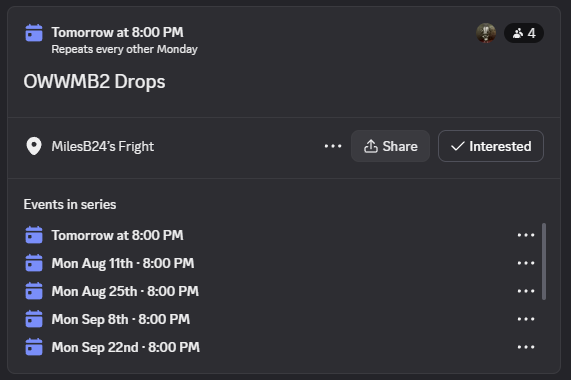571x380 pixels.
Task: Open options for Mon Aug 11th event
Action: 526,263
